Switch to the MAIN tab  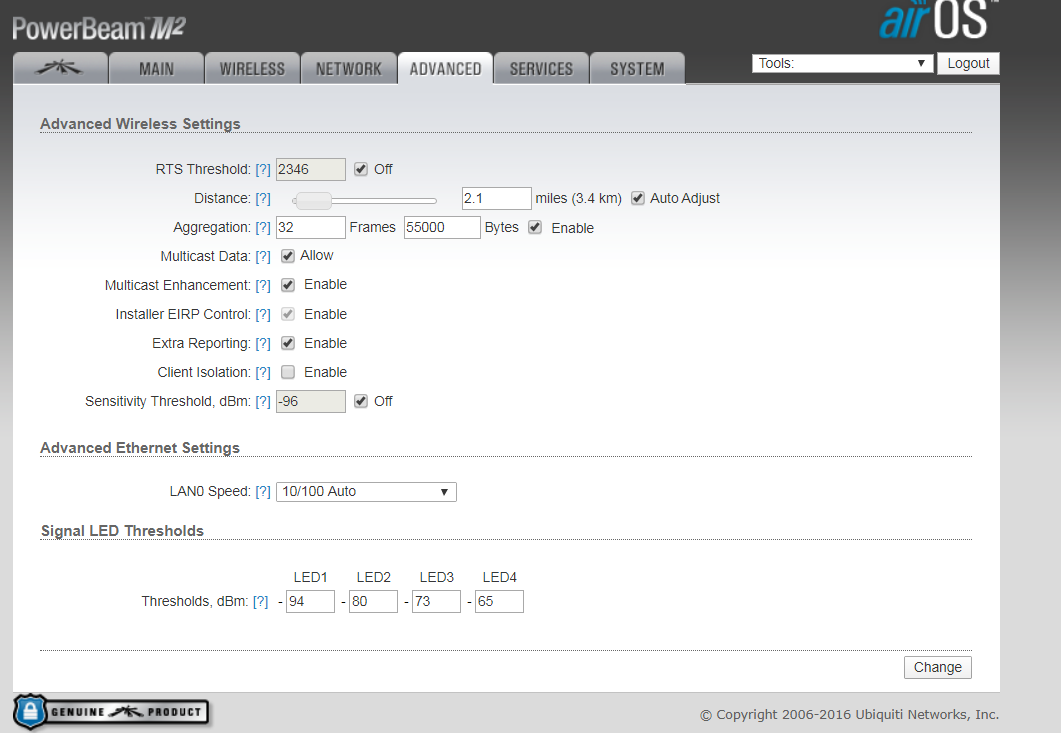coord(156,68)
